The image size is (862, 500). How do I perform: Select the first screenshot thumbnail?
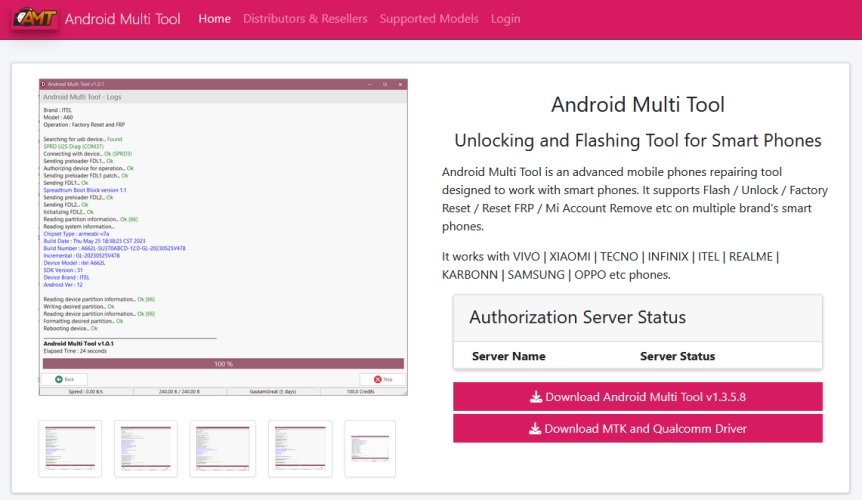70,449
